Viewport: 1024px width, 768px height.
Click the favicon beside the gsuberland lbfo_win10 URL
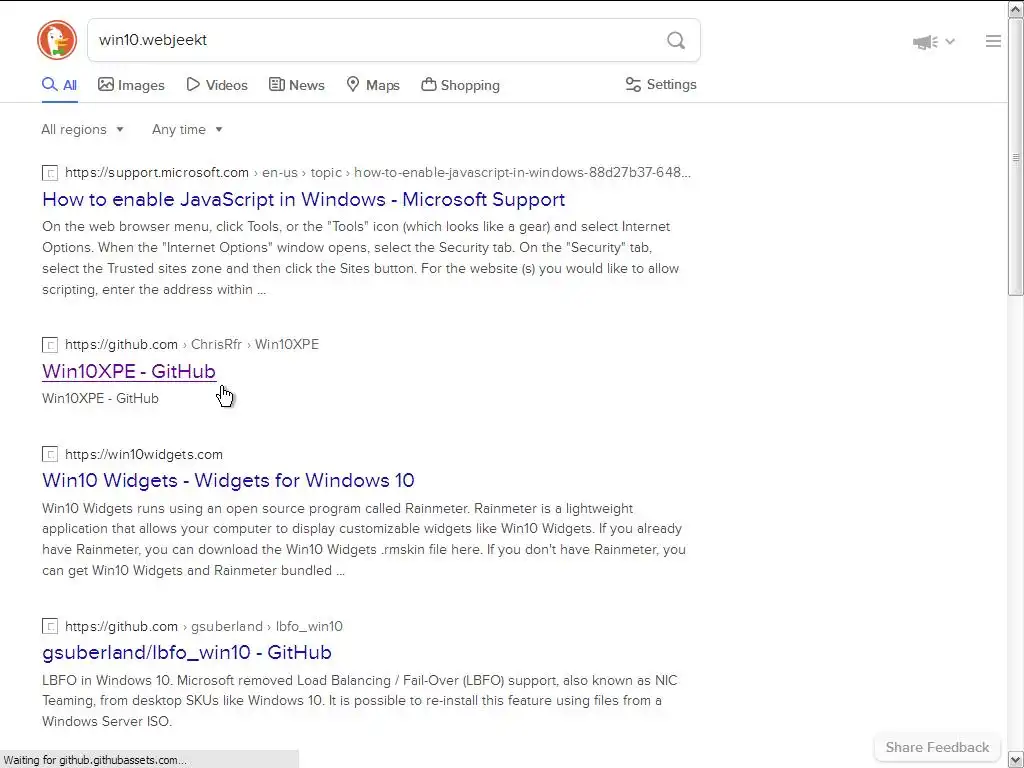point(50,627)
